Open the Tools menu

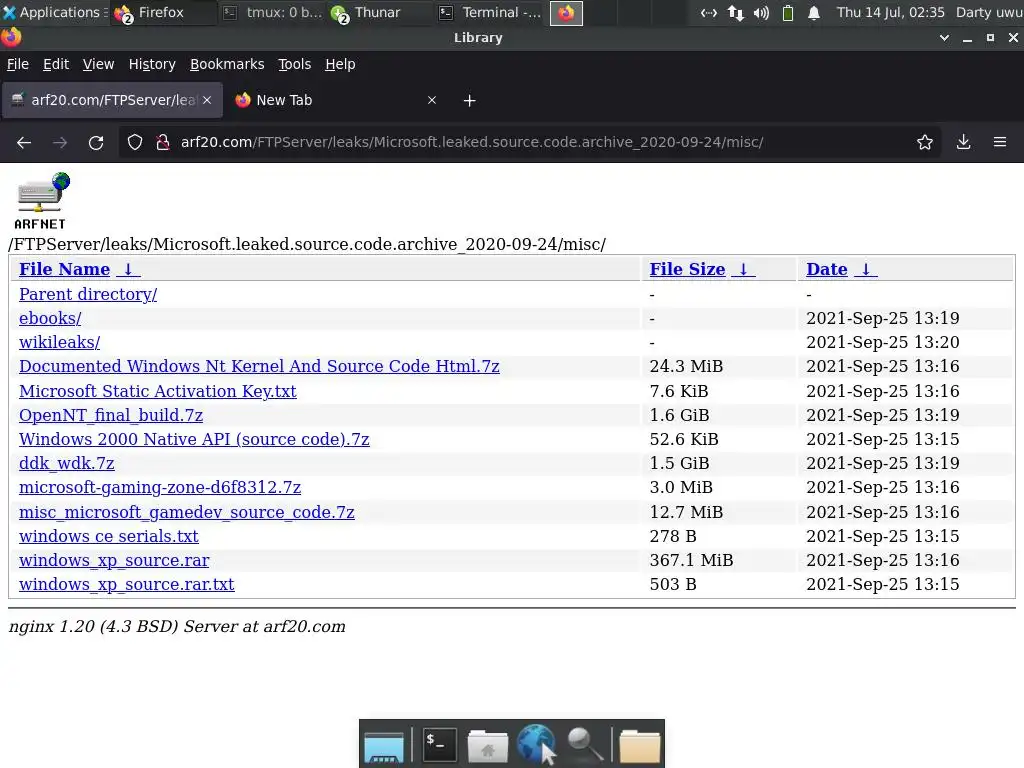tap(295, 64)
